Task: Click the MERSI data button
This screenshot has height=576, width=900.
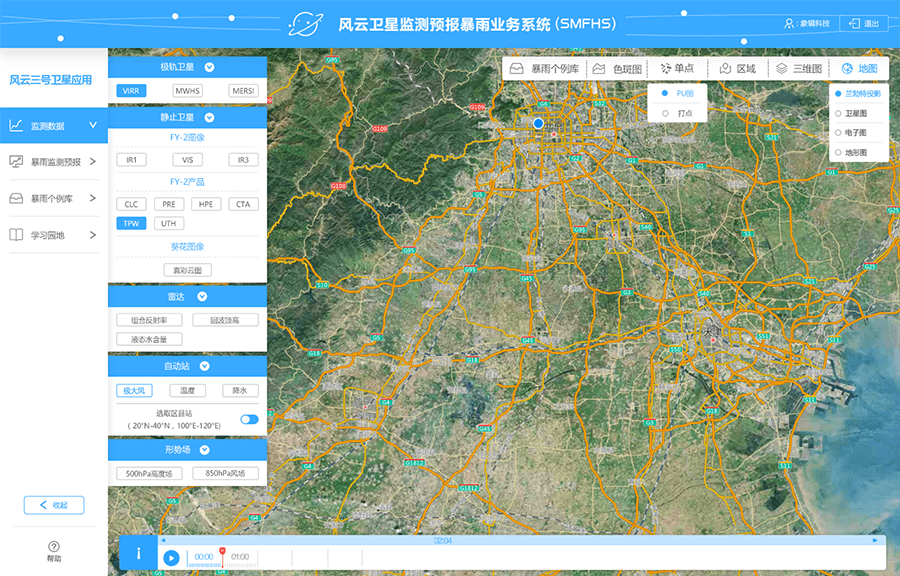Action: click(243, 91)
